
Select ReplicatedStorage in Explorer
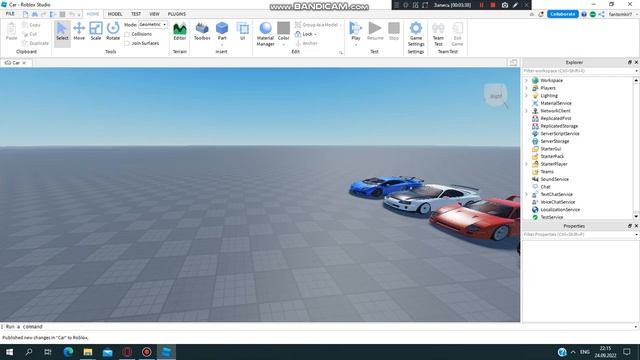tap(559, 126)
